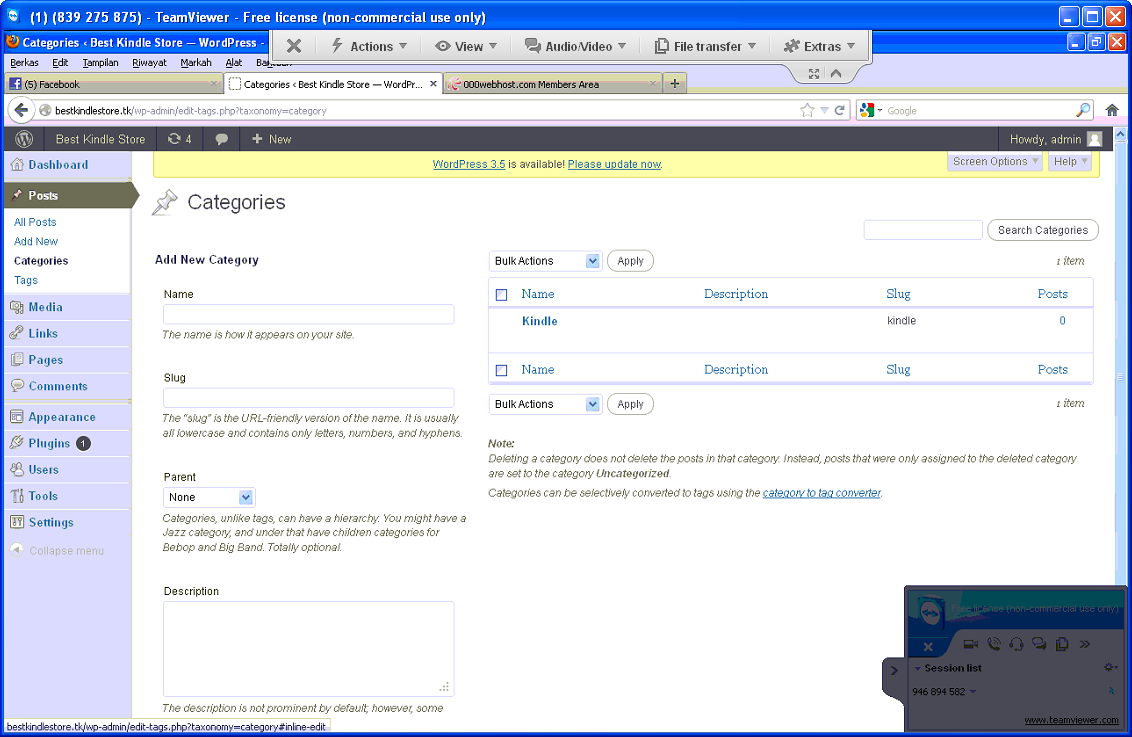Close the Categories WordPress tab
The image size is (1132, 737).
pyautogui.click(x=433, y=84)
